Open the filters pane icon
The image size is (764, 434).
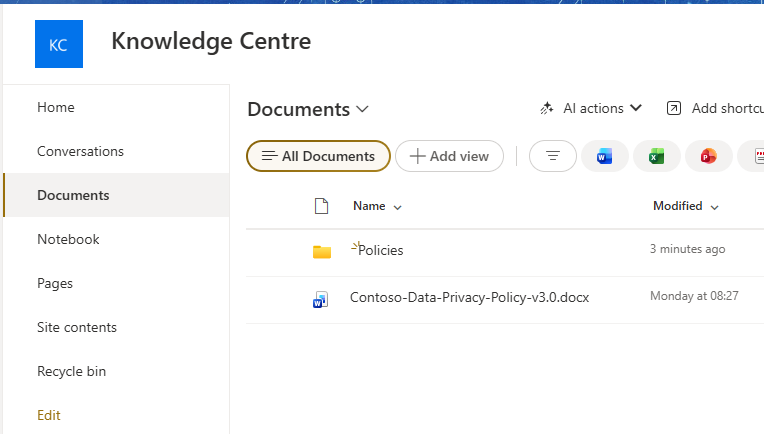[552, 156]
